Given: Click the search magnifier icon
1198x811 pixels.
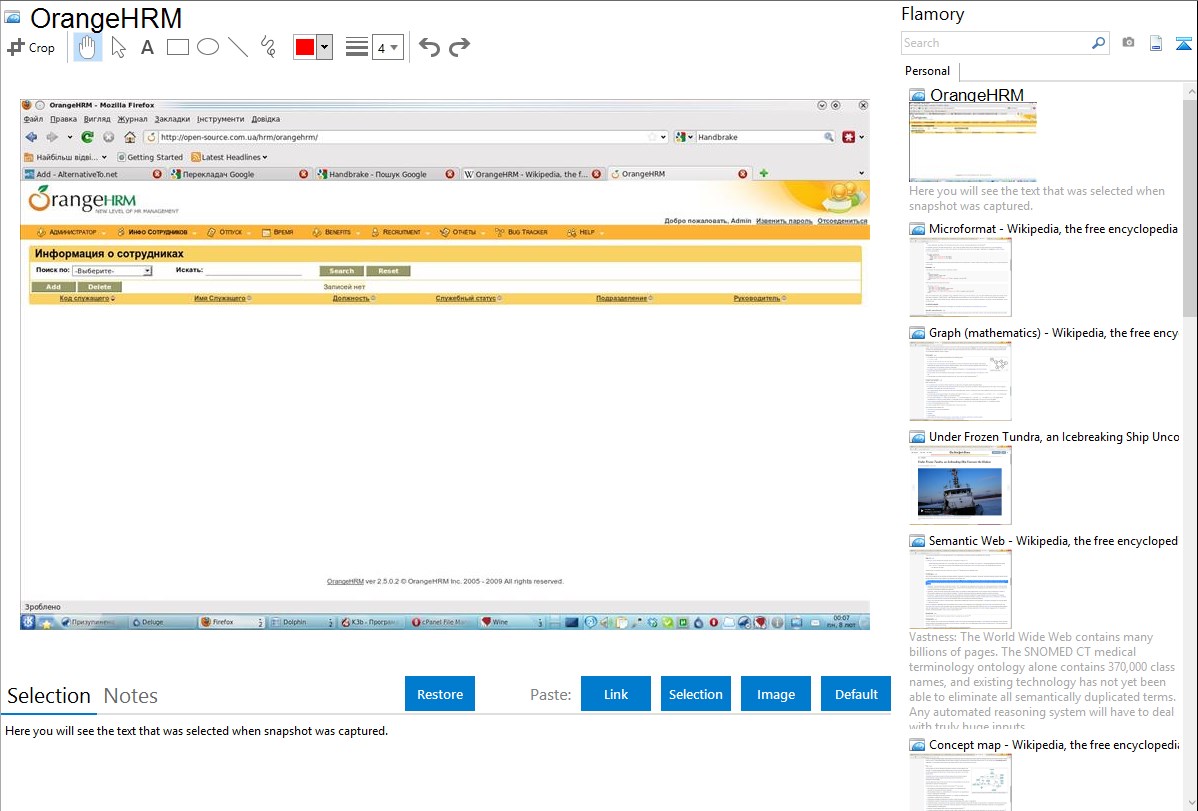Looking at the screenshot, I should 1099,43.
